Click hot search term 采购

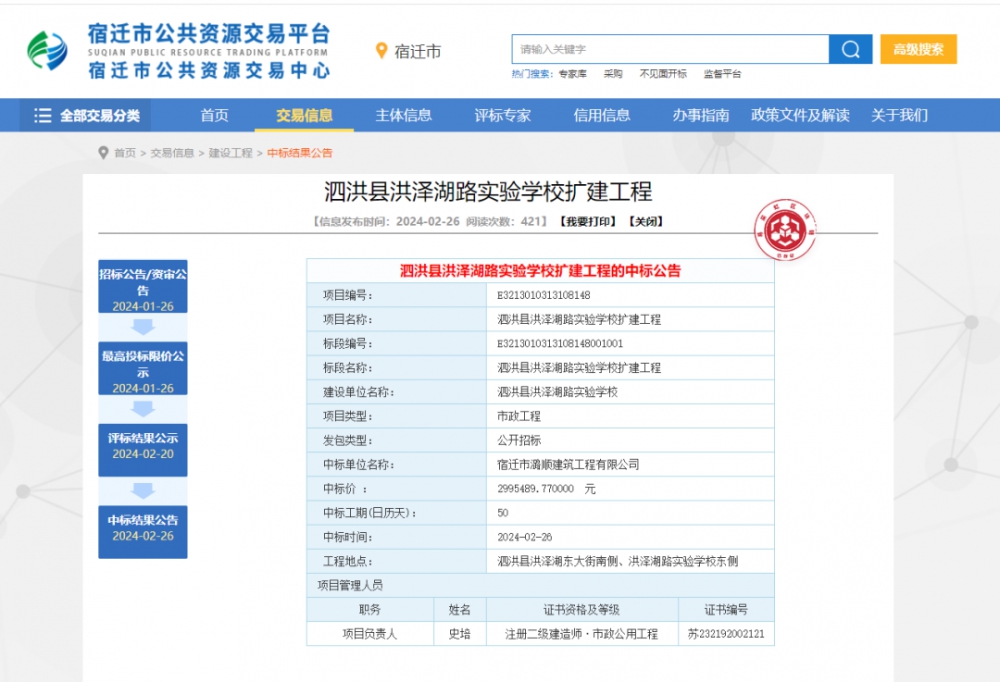coord(613,74)
